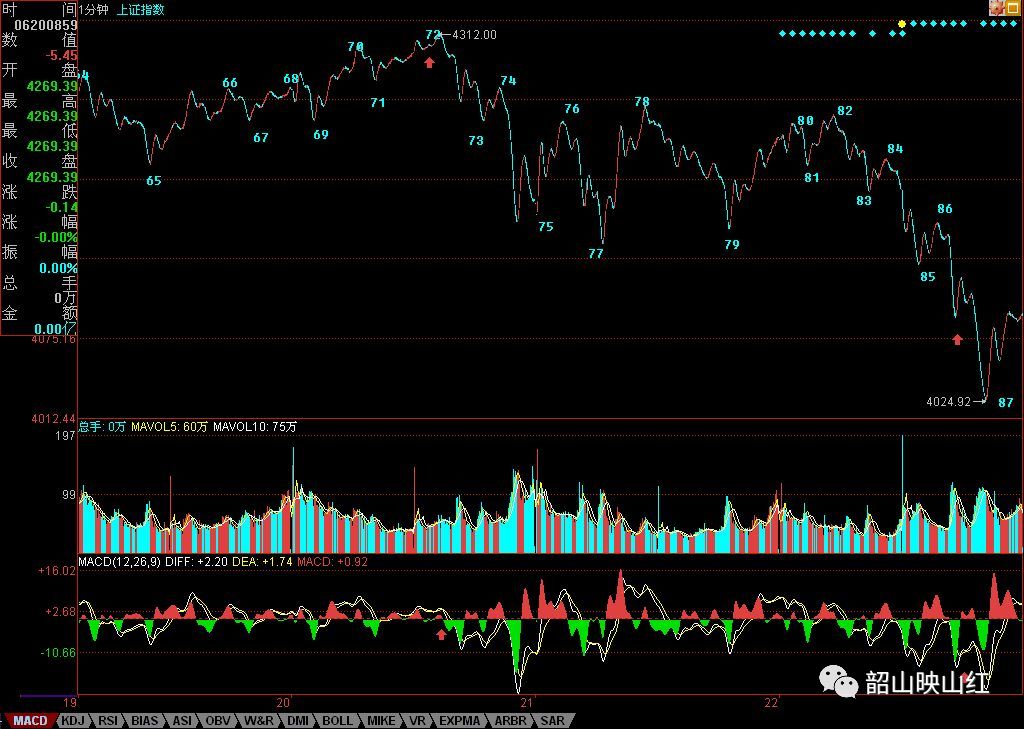Click the -0.14 change value
This screenshot has width=1024, height=729.
coord(61,207)
